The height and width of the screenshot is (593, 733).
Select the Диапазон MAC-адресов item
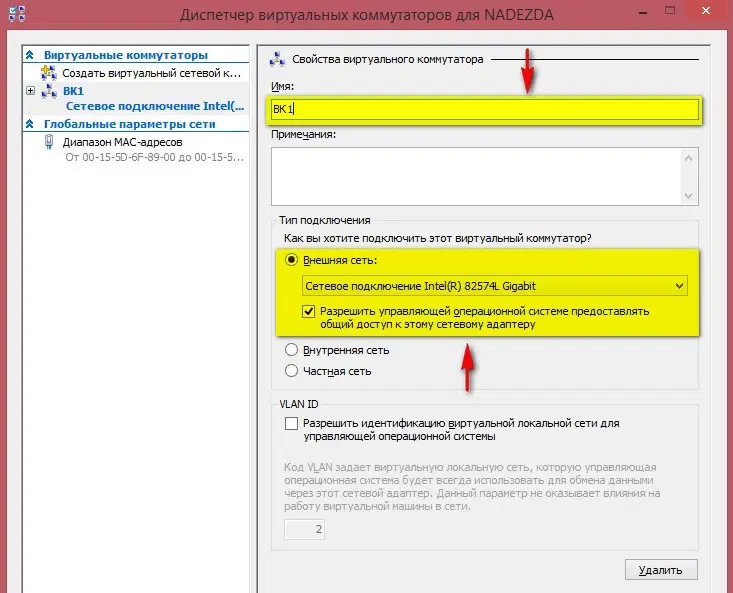click(122, 142)
